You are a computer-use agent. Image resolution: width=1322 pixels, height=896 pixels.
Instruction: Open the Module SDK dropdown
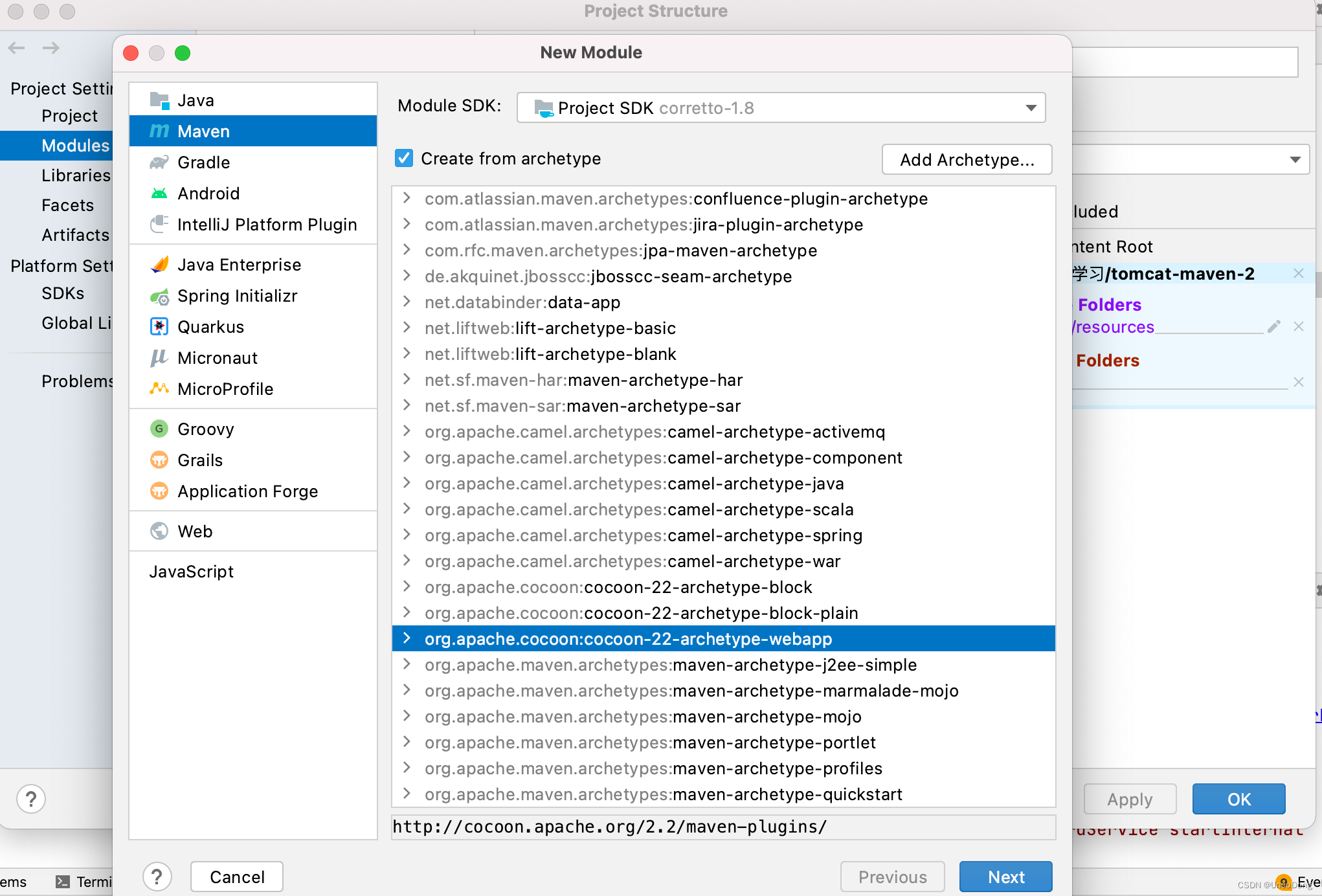(x=781, y=107)
